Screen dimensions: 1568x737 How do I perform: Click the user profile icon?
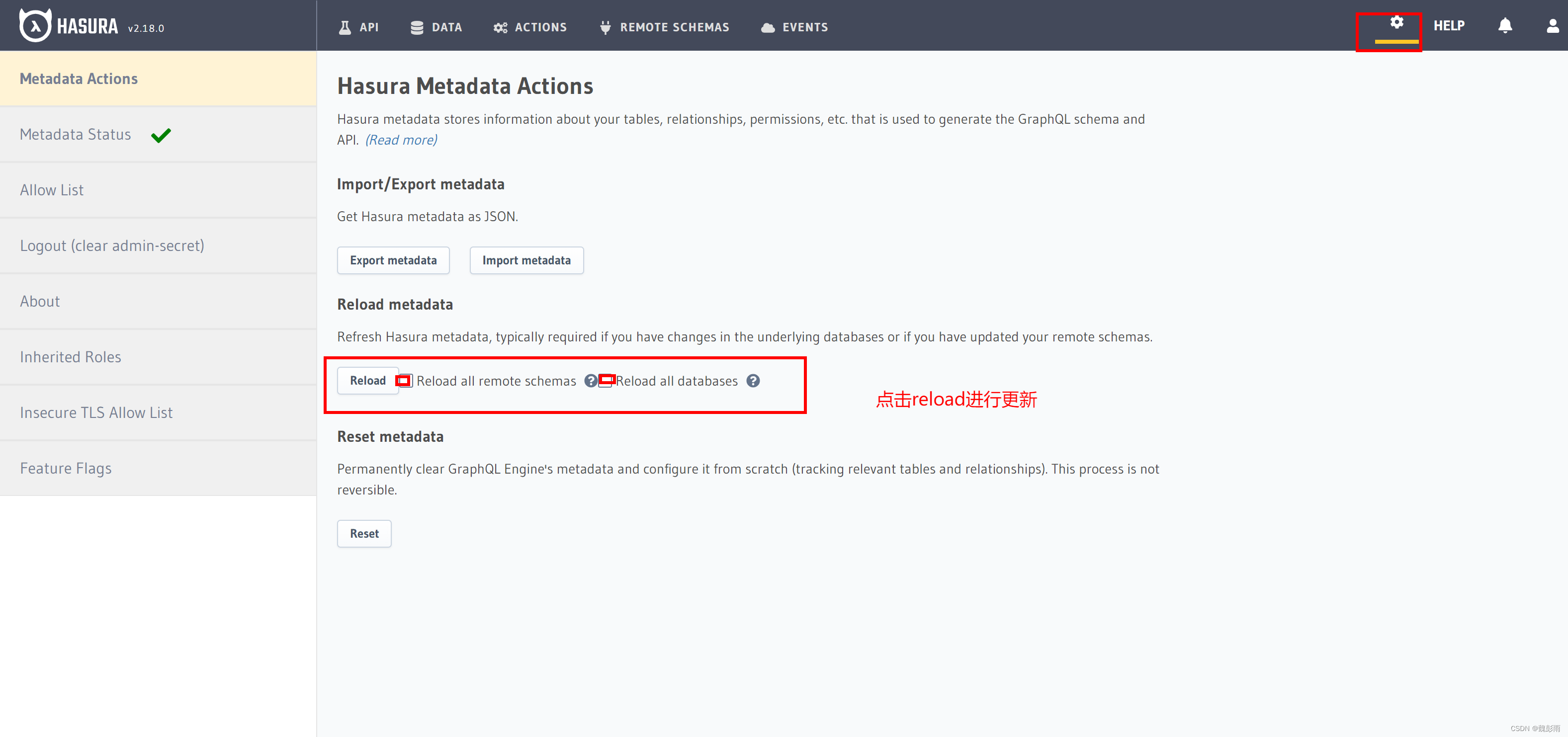1552,25
